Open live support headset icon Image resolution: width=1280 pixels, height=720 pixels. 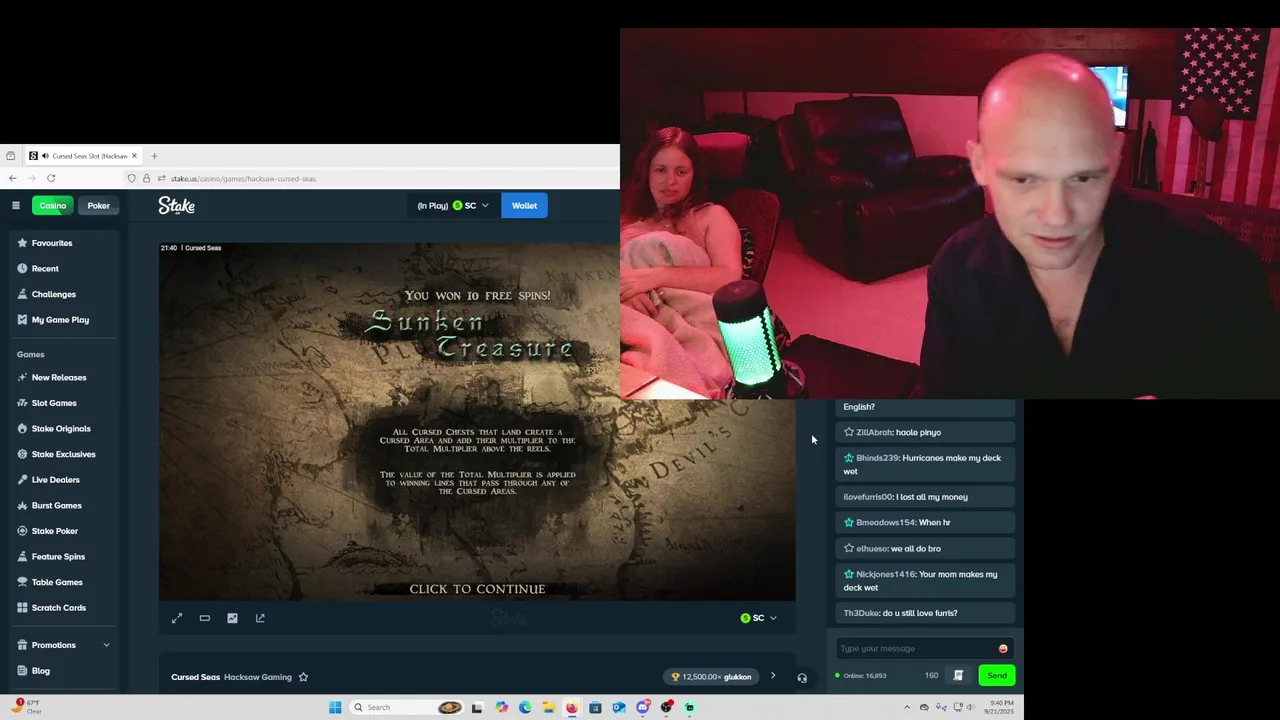pos(802,678)
